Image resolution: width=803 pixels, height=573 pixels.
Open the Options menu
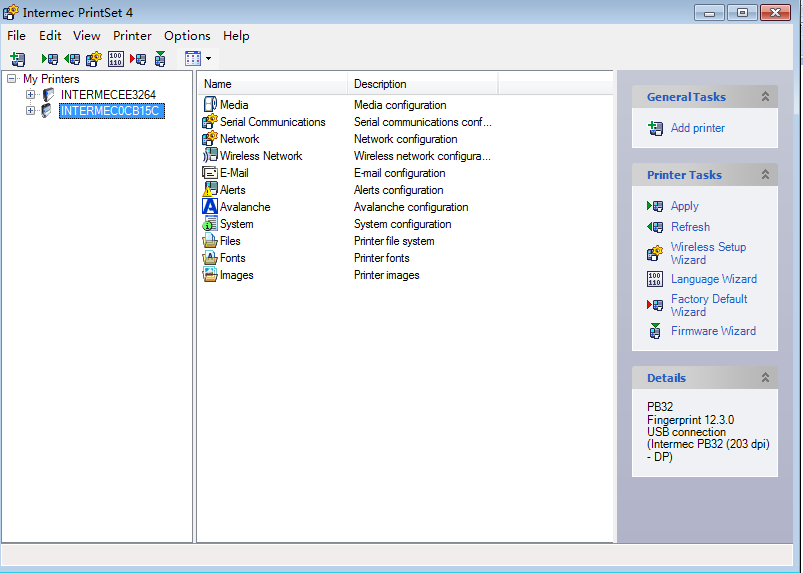click(x=187, y=36)
